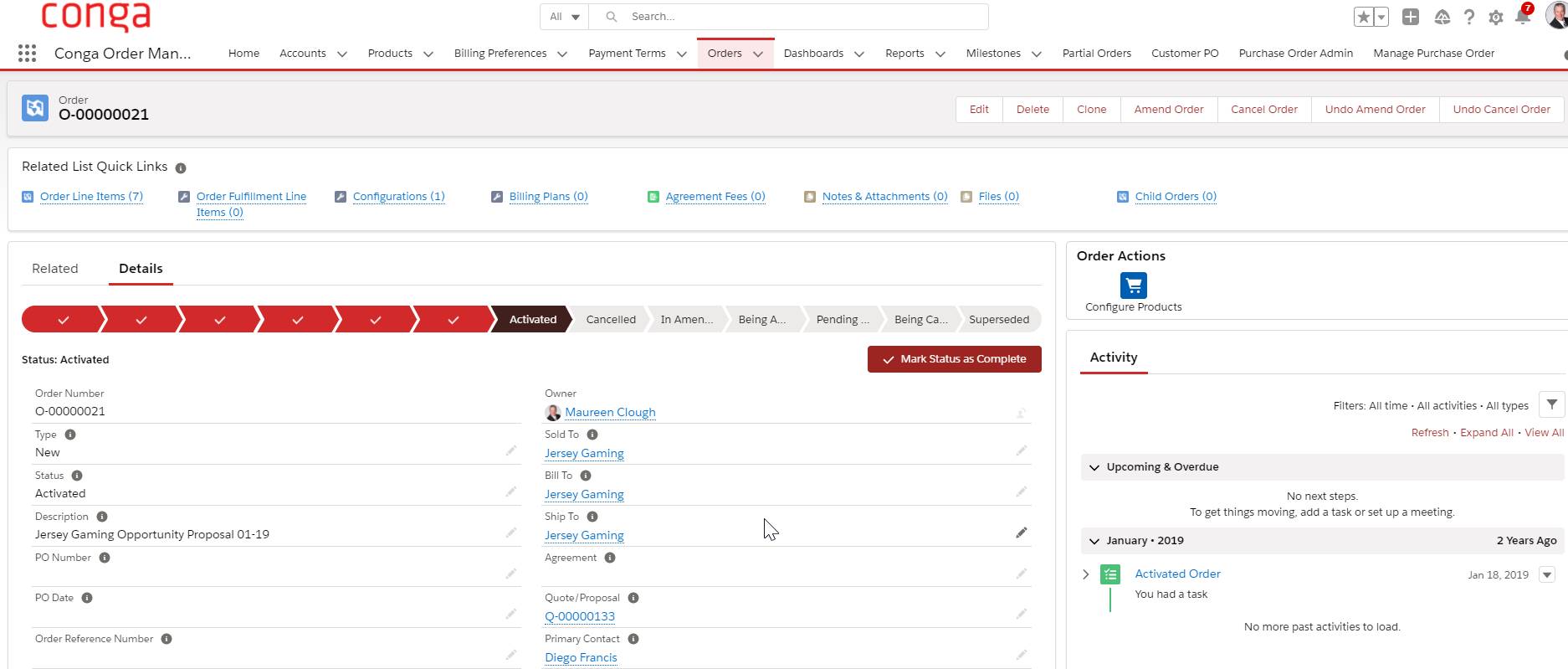Expand the Milestones dropdown chevron
The image size is (1568, 669).
(1037, 54)
